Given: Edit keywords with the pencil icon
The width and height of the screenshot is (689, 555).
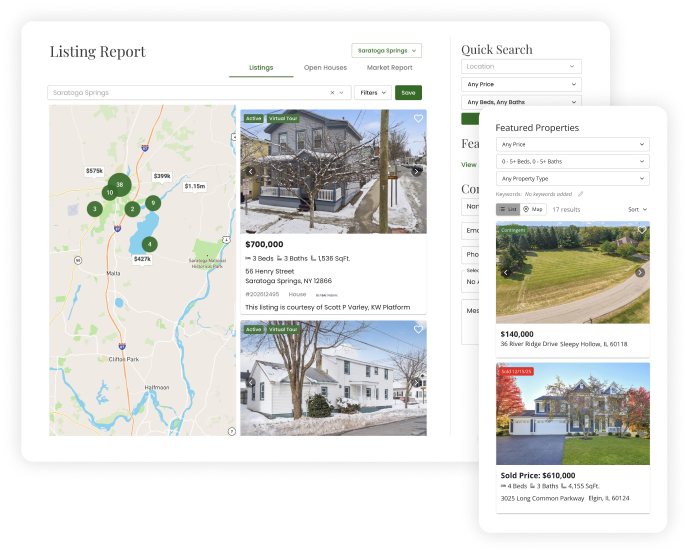Looking at the screenshot, I should (x=581, y=194).
